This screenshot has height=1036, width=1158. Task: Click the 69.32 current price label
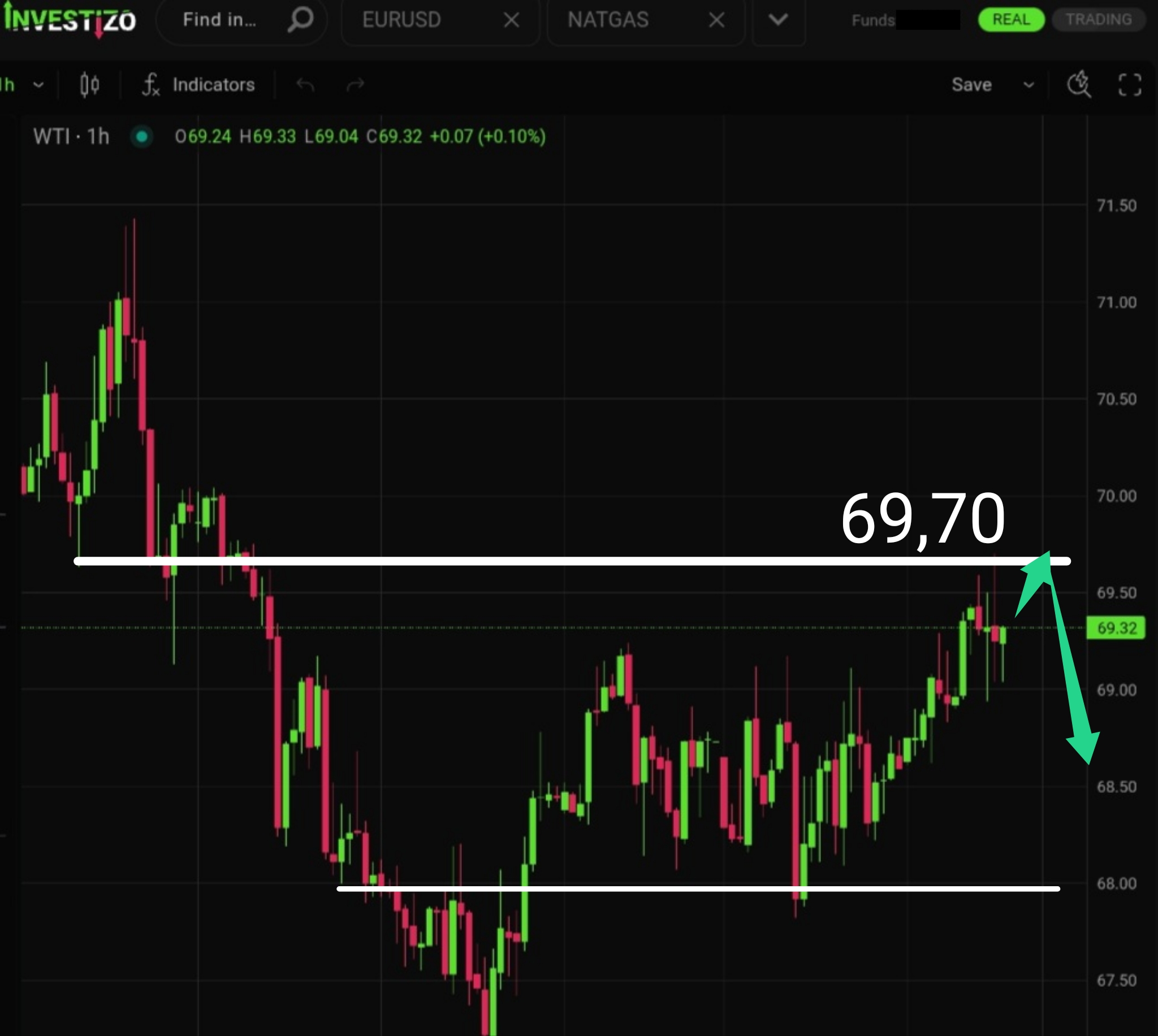tap(1116, 628)
